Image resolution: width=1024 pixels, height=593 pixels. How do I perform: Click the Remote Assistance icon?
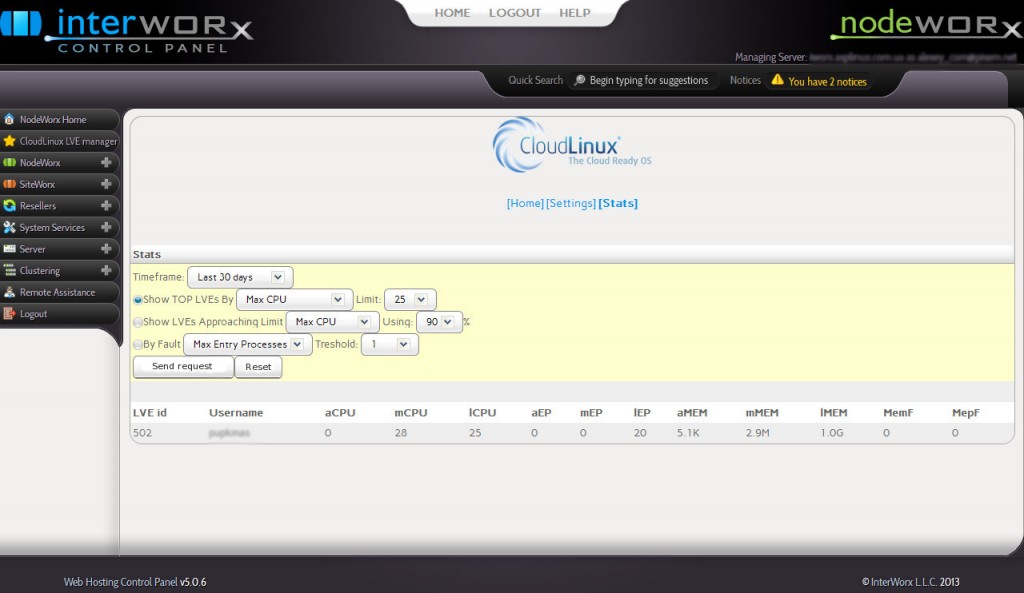[9, 292]
